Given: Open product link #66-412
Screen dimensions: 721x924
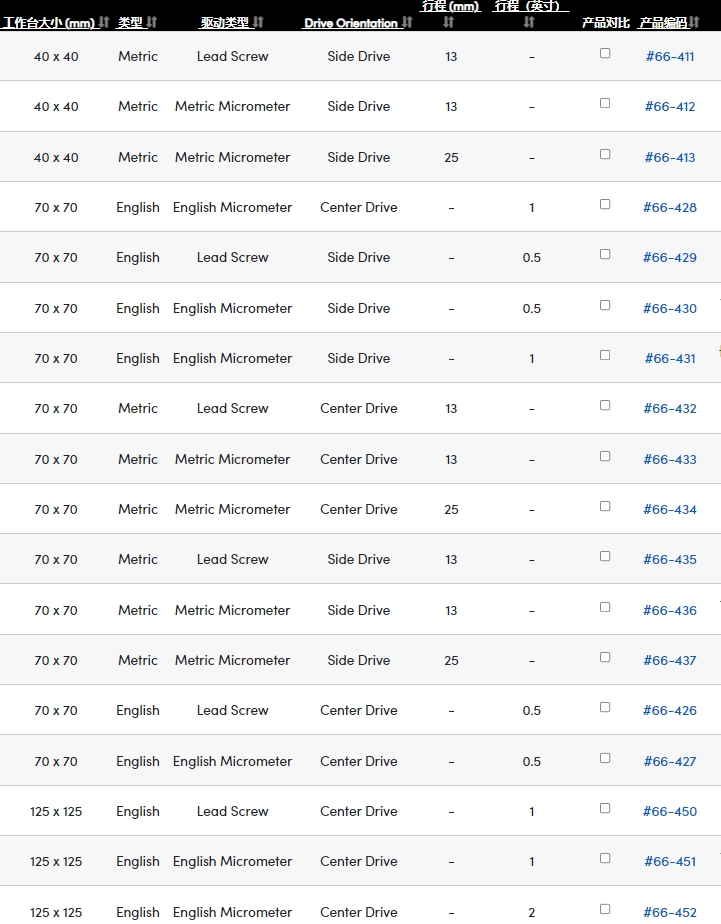Looking at the screenshot, I should point(670,107).
